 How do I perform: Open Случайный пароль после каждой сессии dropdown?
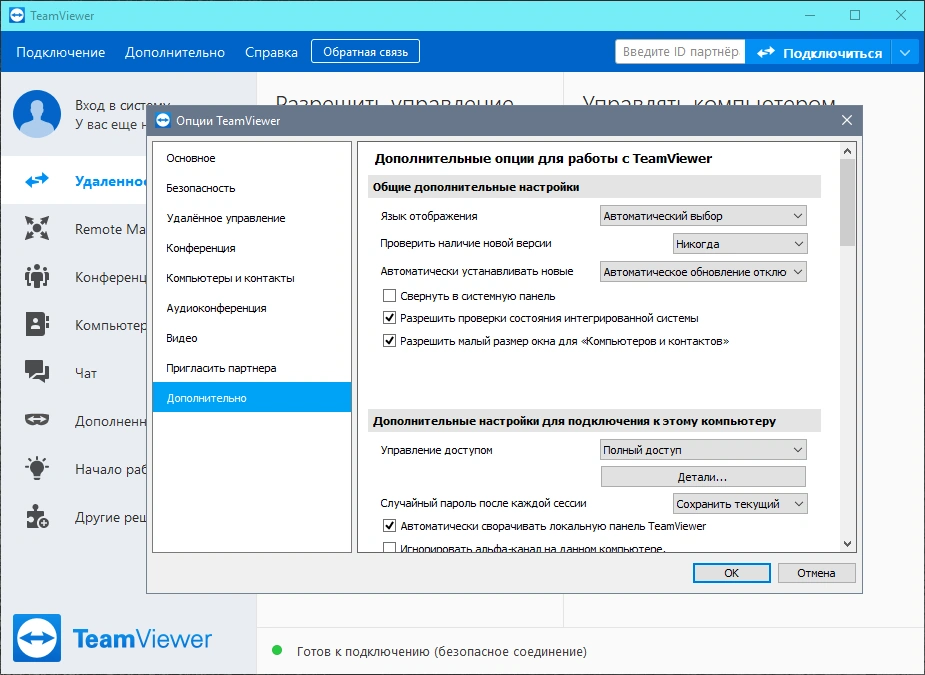point(740,504)
